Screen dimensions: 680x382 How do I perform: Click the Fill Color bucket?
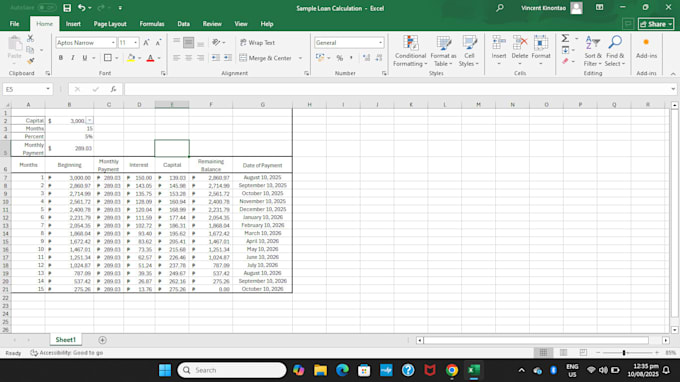(x=131, y=58)
